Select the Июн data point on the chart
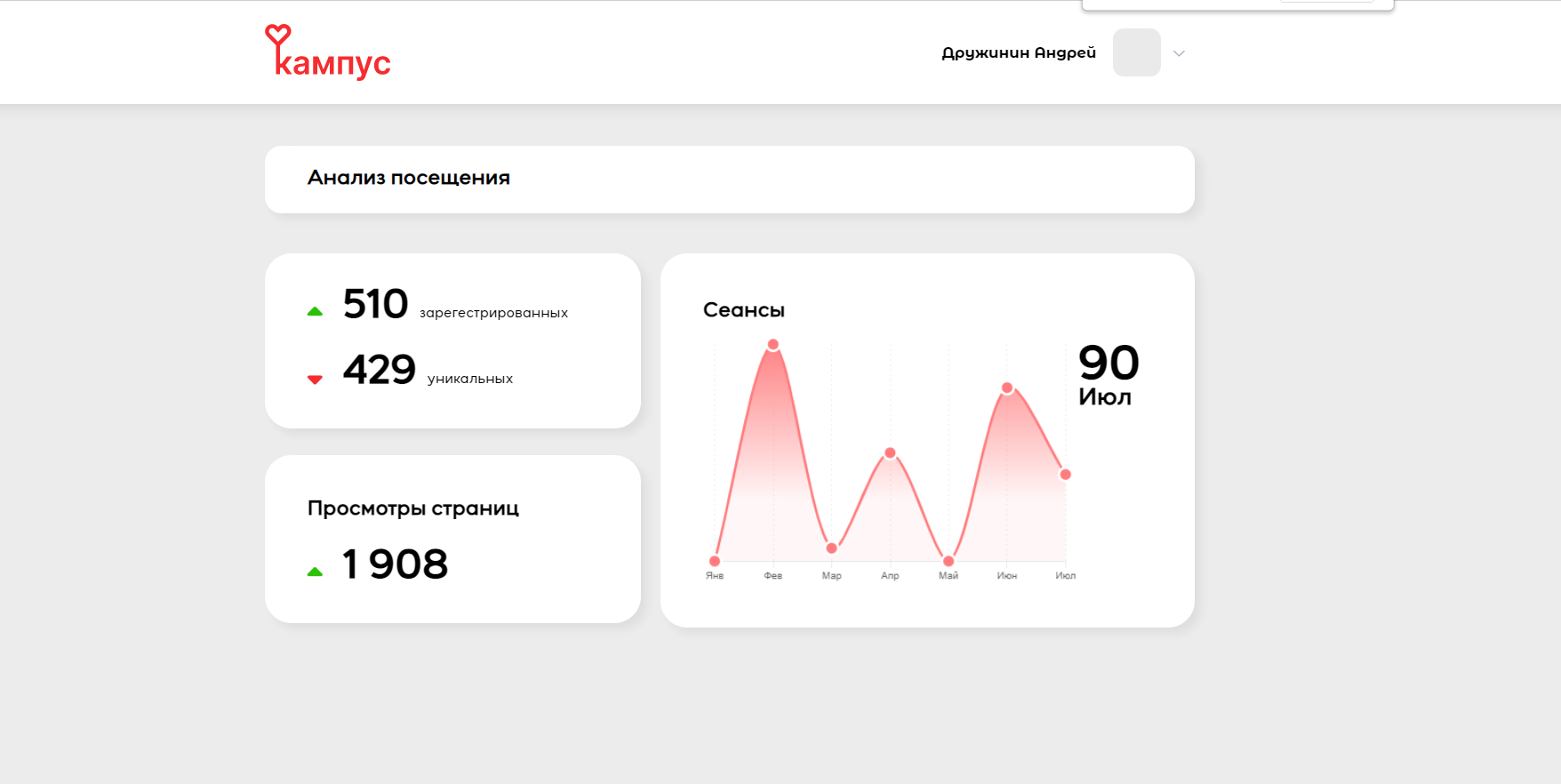 (x=1007, y=388)
